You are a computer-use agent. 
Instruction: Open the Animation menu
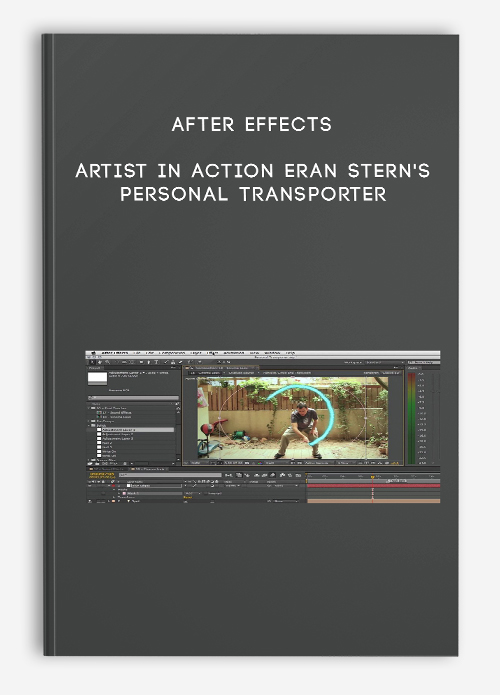[x=234, y=353]
